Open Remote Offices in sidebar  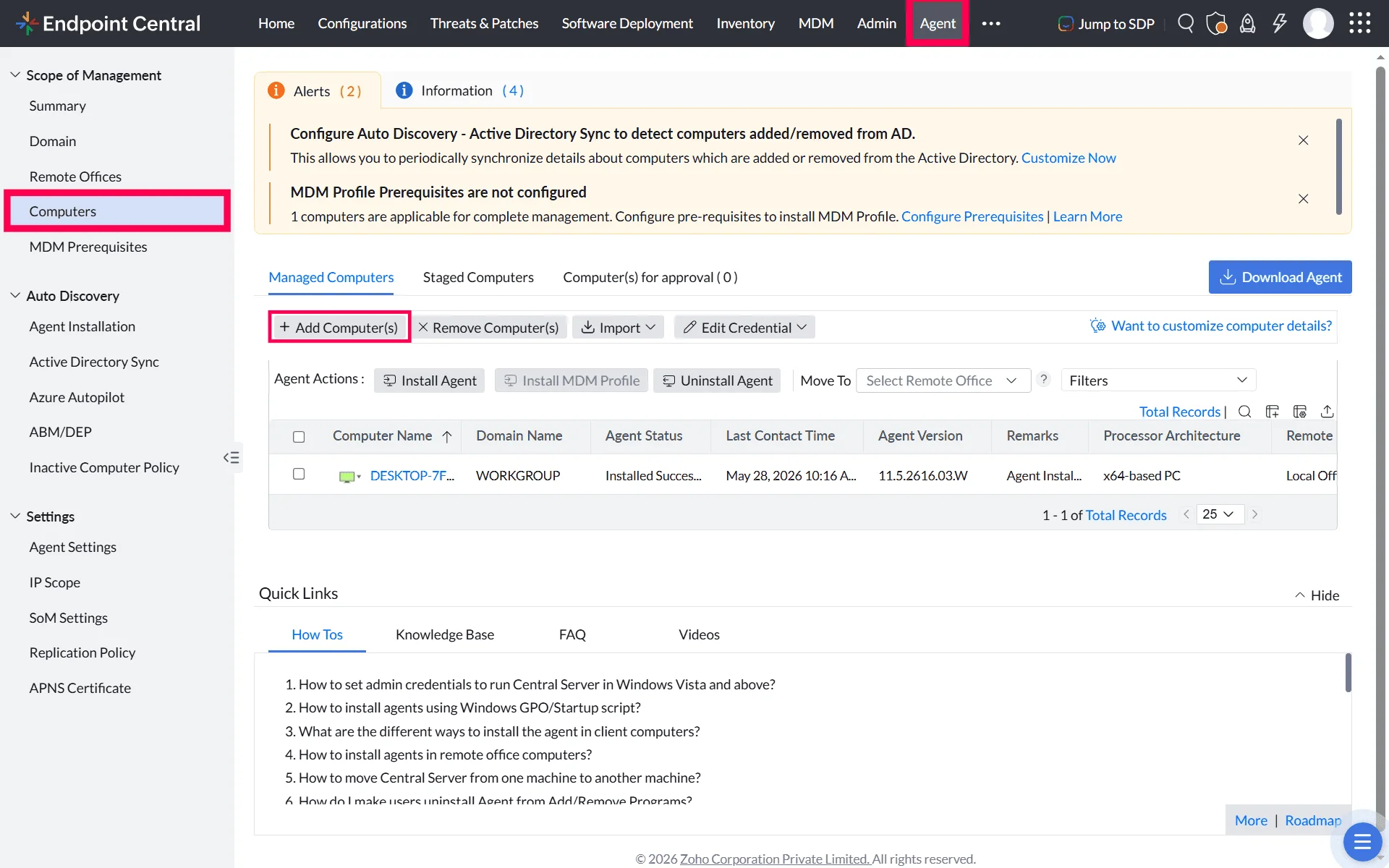click(75, 176)
